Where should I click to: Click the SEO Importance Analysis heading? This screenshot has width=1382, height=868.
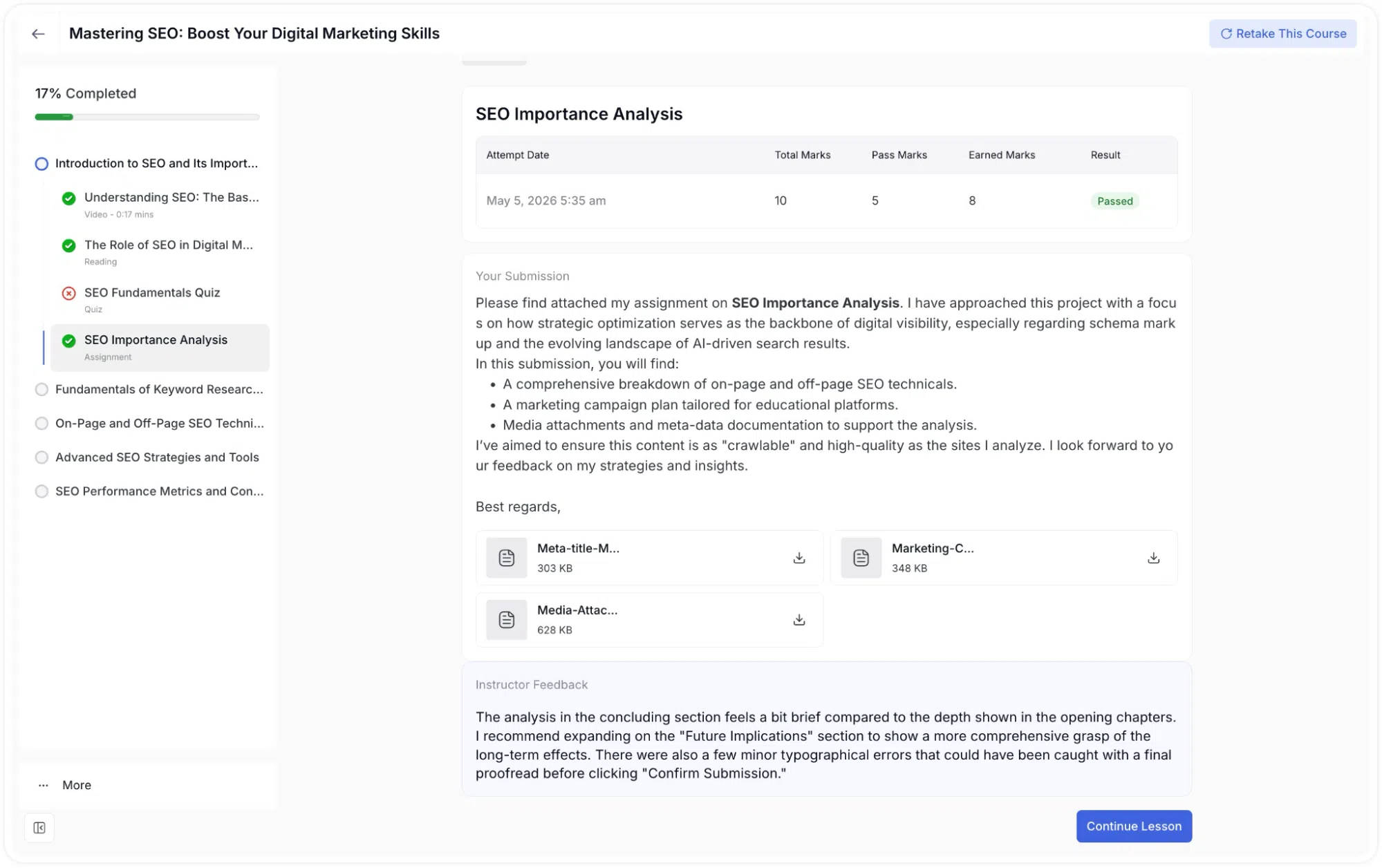click(579, 114)
